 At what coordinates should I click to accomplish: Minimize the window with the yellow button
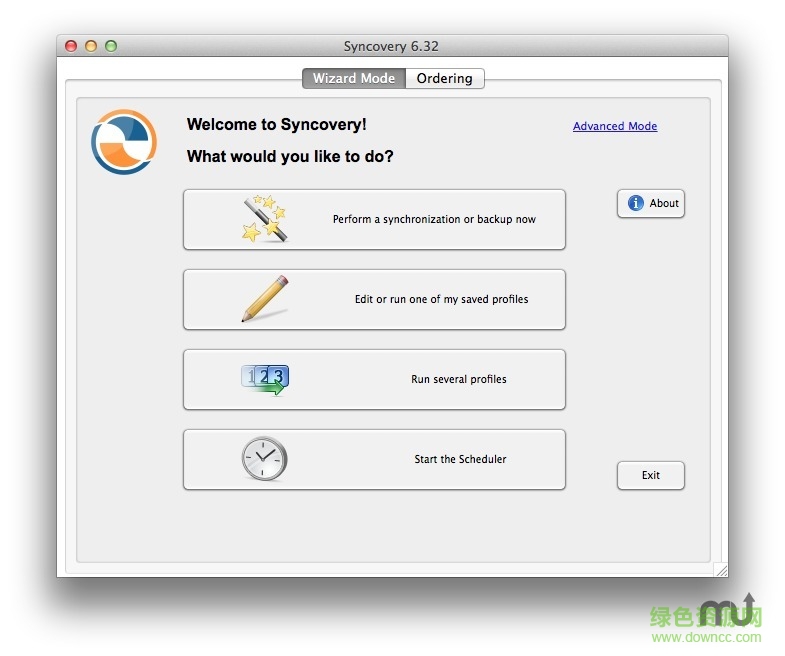(x=91, y=46)
